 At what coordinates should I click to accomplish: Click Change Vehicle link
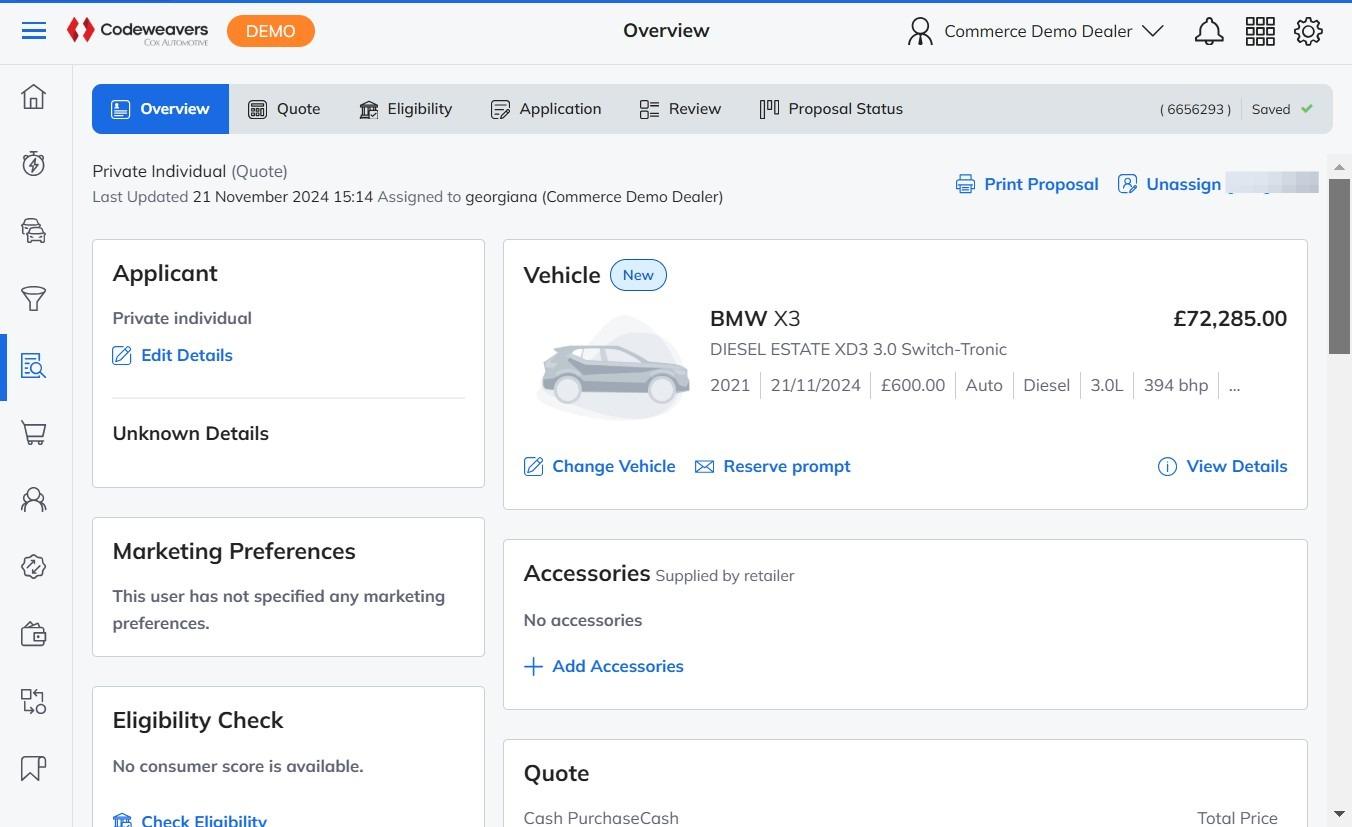(614, 467)
